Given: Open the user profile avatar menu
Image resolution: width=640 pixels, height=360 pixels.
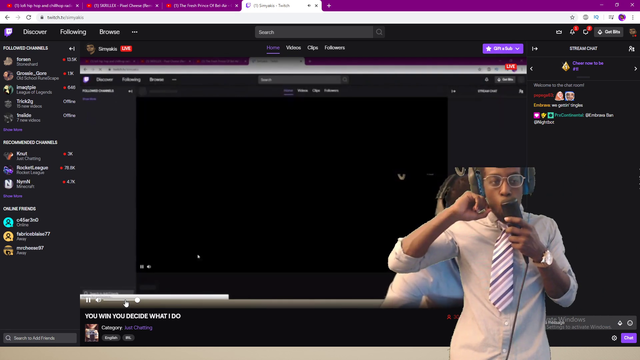Looking at the screenshot, I should click(632, 32).
